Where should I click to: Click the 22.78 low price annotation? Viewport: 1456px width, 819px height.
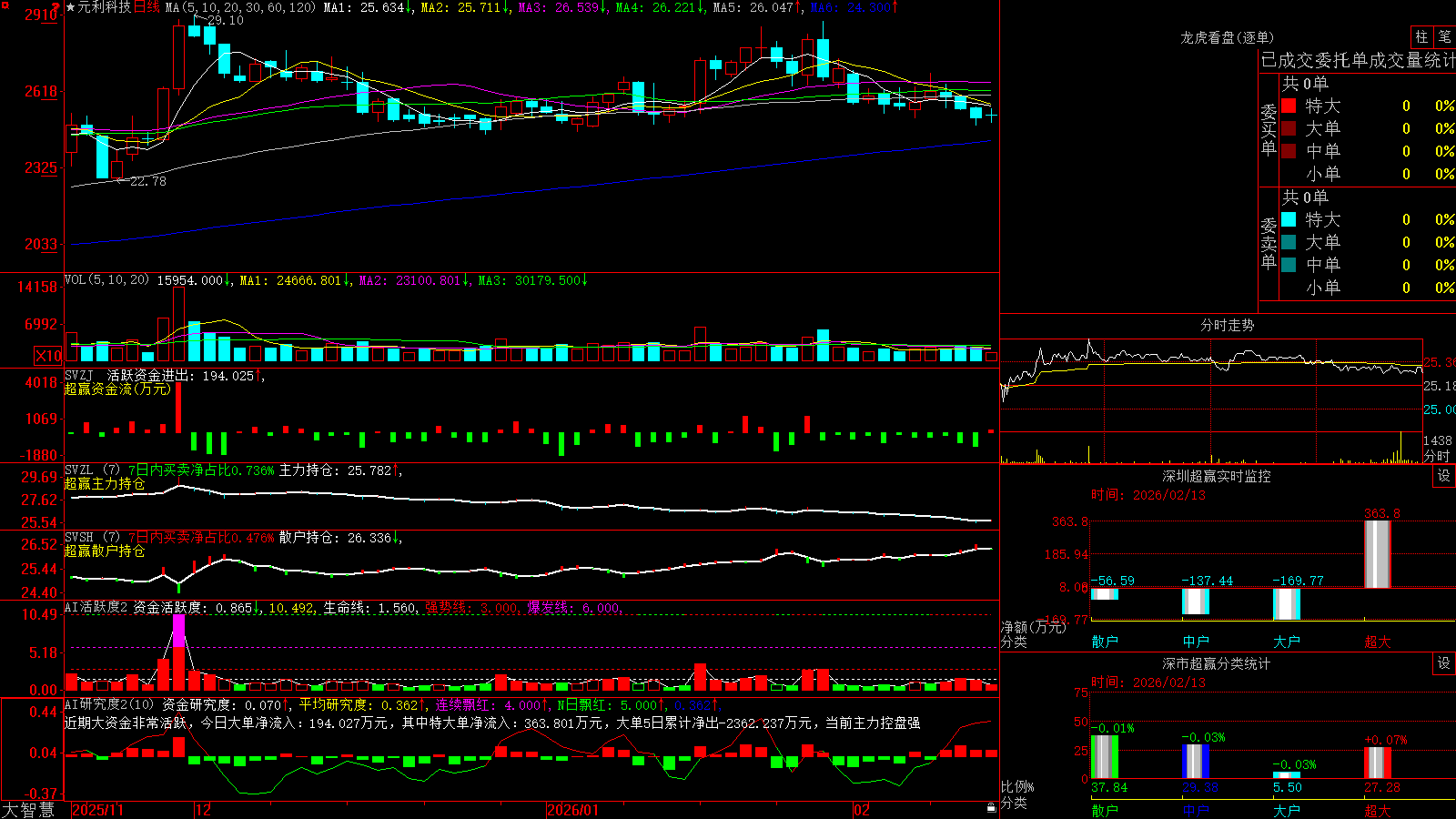point(148,181)
